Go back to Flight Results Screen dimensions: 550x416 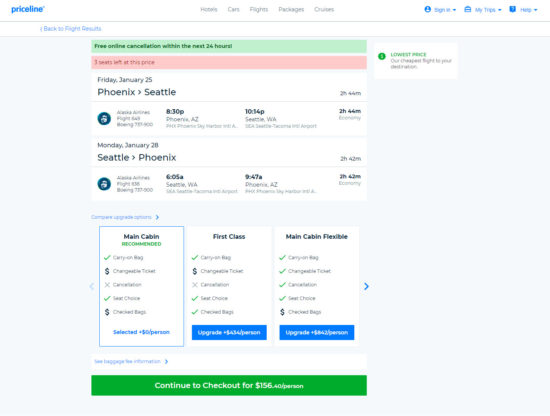pos(71,29)
